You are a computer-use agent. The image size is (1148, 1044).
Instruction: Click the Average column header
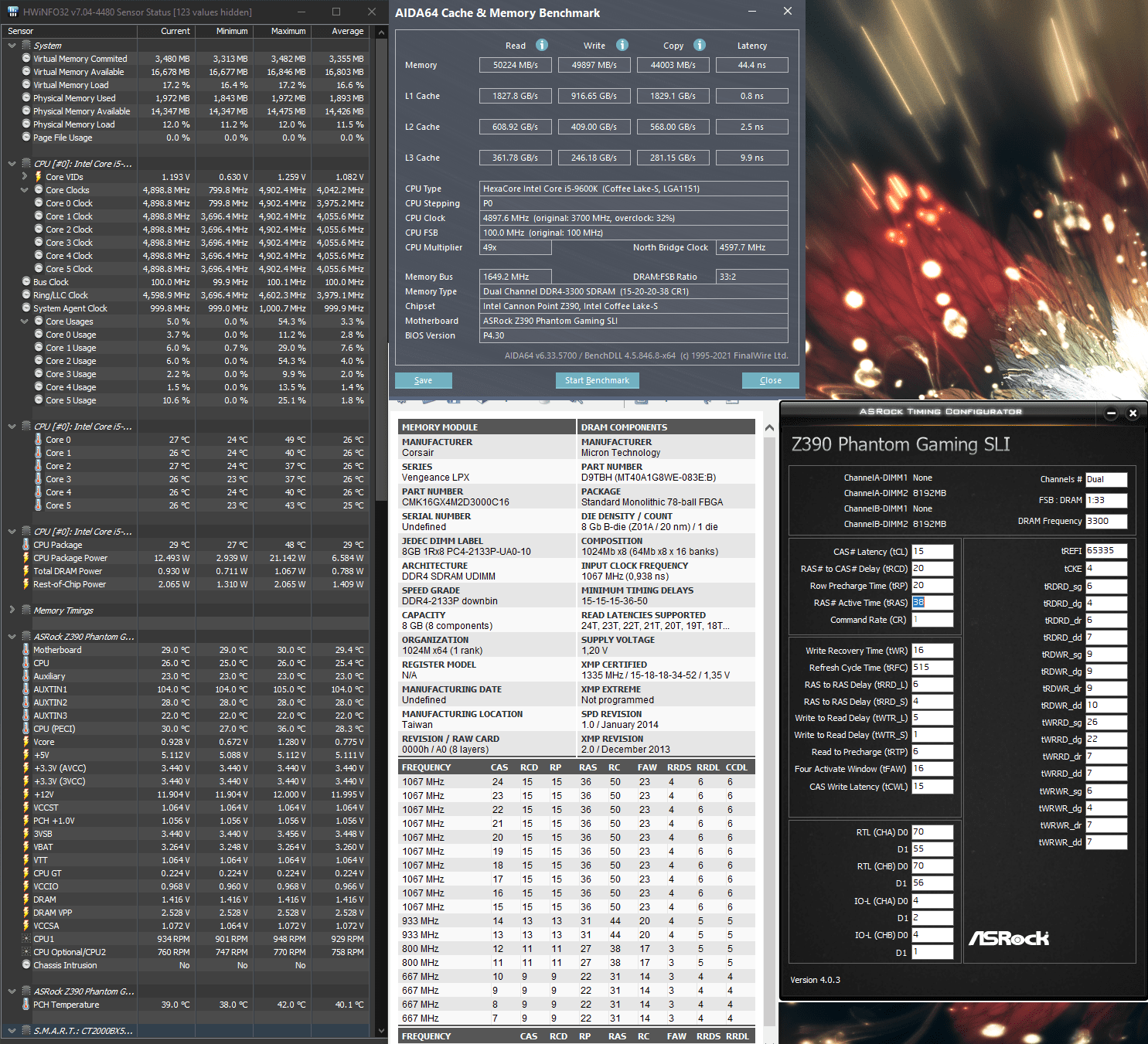click(339, 31)
